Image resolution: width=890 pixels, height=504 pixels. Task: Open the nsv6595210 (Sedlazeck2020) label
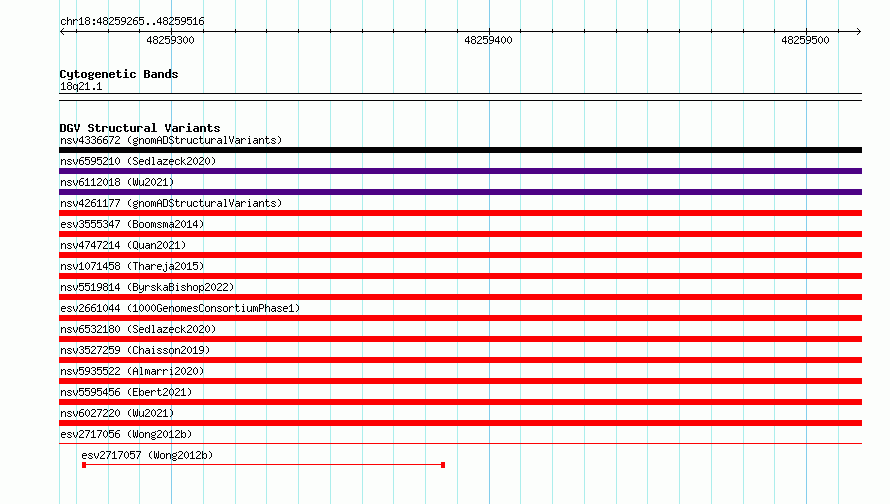click(x=138, y=161)
